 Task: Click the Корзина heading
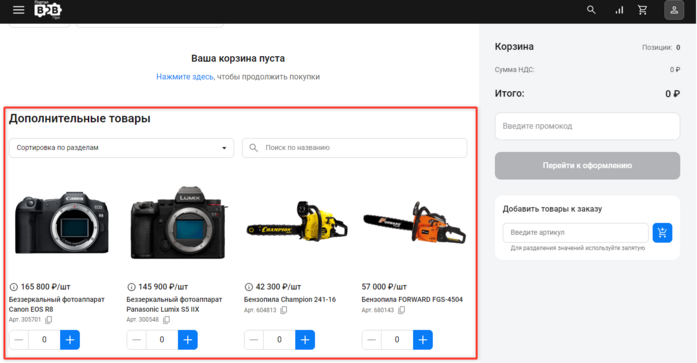(514, 47)
